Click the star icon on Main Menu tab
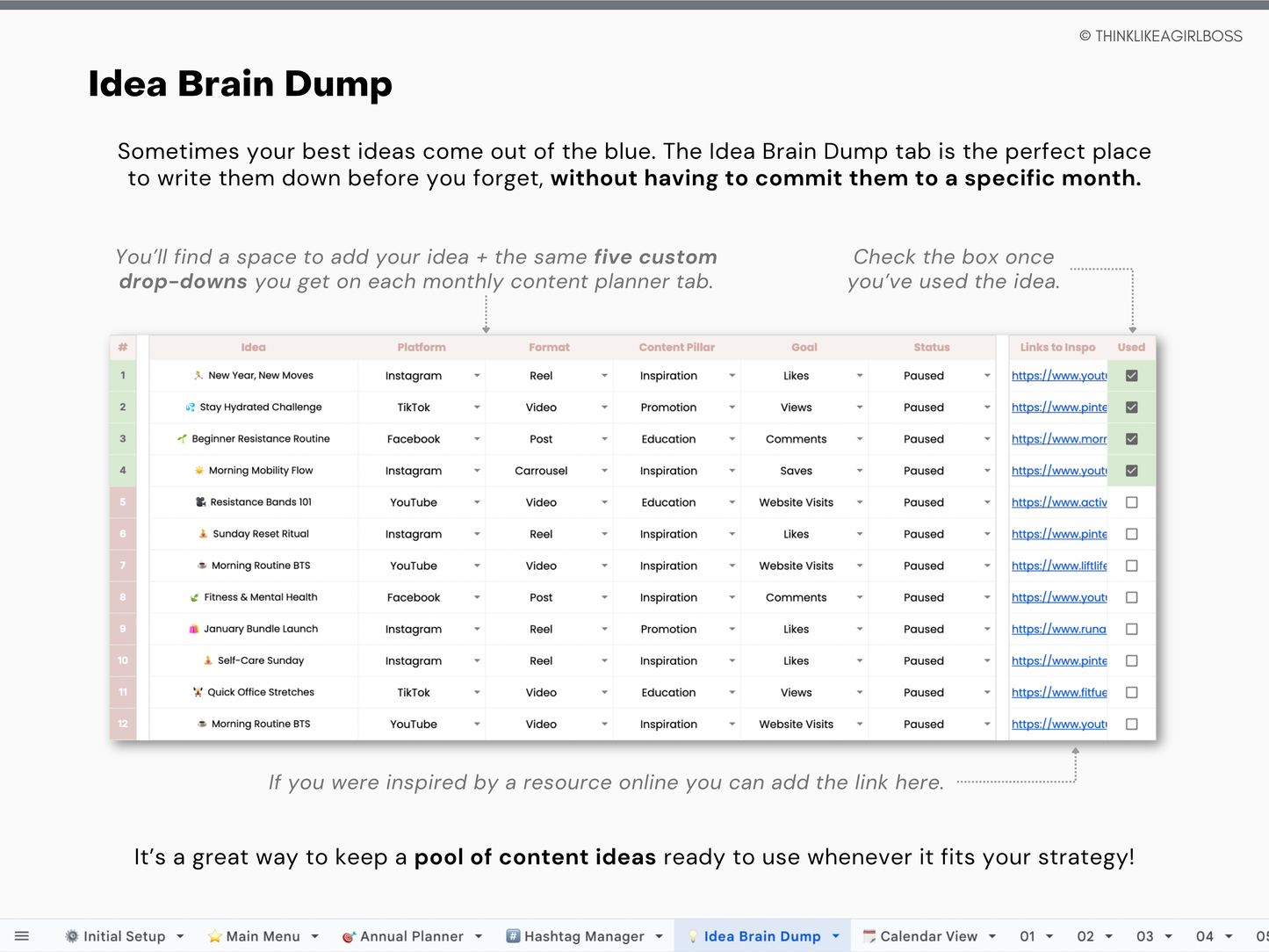The image size is (1269, 952). pos(213,935)
